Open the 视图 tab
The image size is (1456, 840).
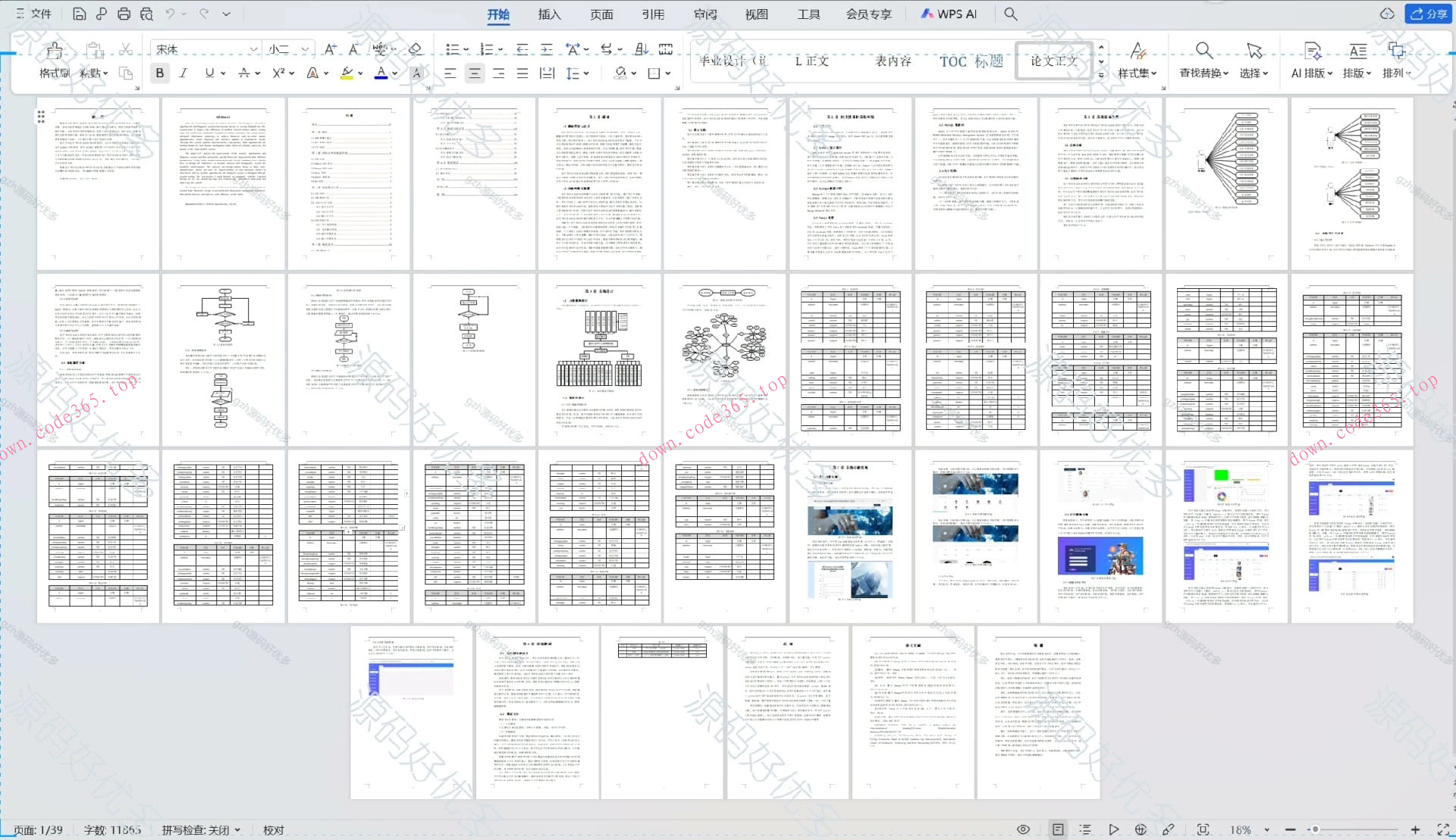tap(756, 14)
